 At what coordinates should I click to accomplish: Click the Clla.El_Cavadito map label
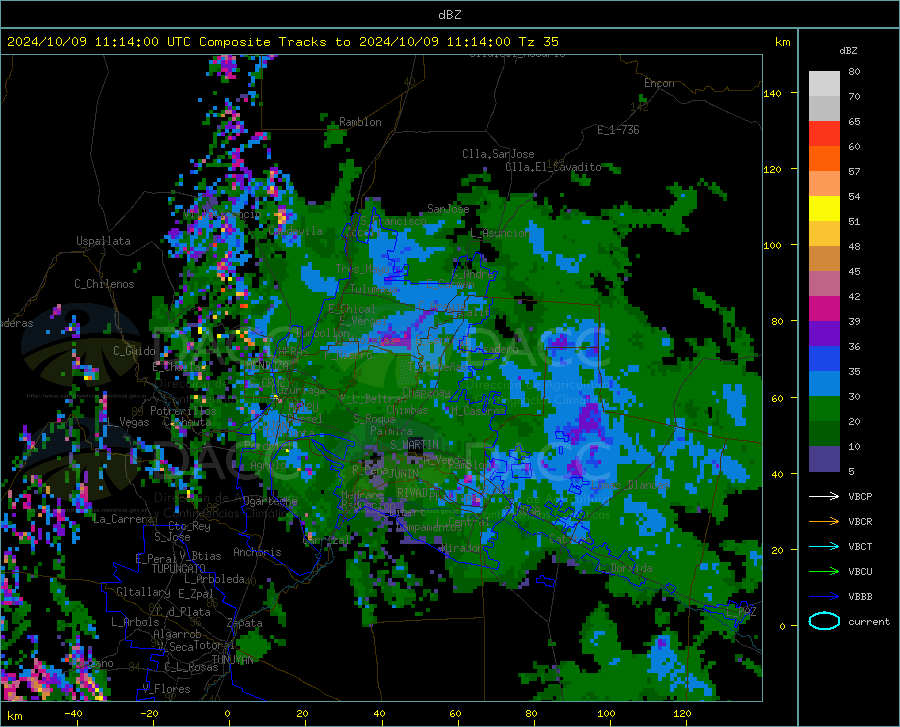point(553,167)
